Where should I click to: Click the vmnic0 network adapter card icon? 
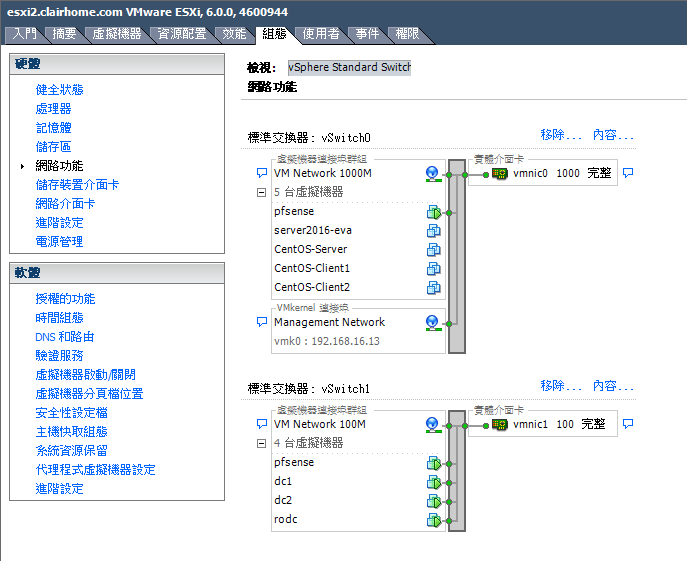(499, 174)
